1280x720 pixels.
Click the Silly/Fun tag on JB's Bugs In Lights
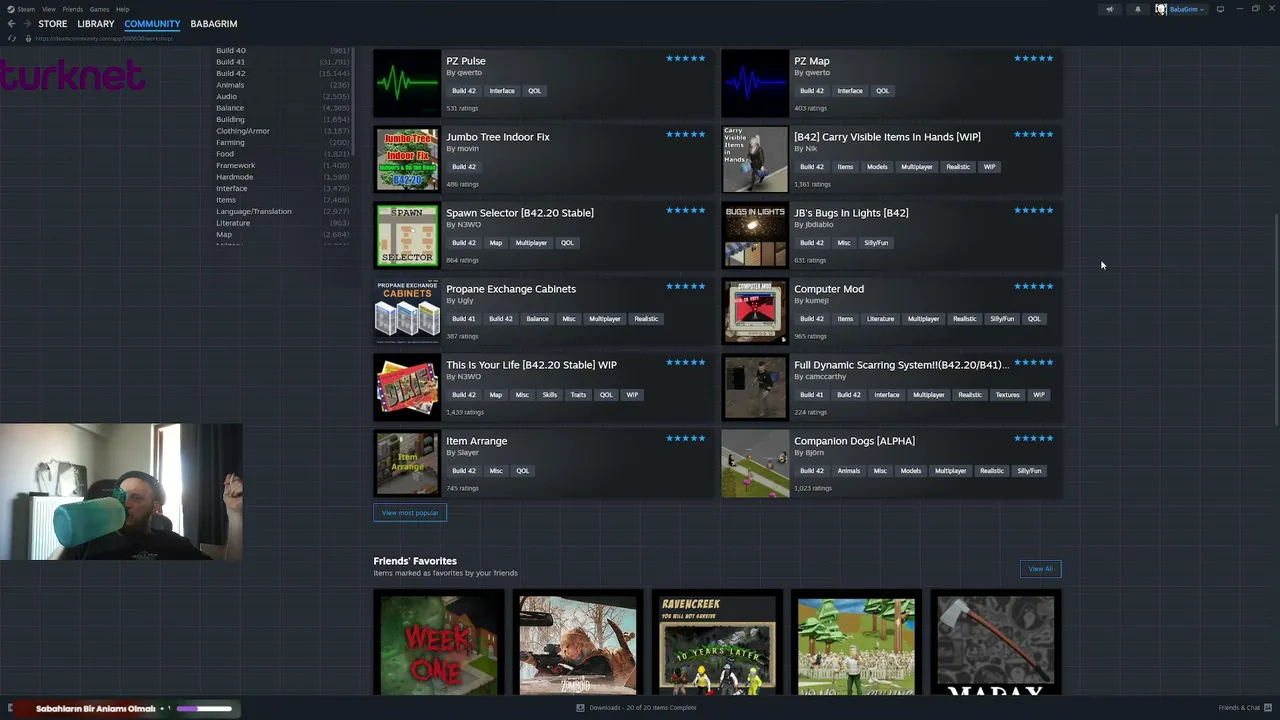[876, 243]
